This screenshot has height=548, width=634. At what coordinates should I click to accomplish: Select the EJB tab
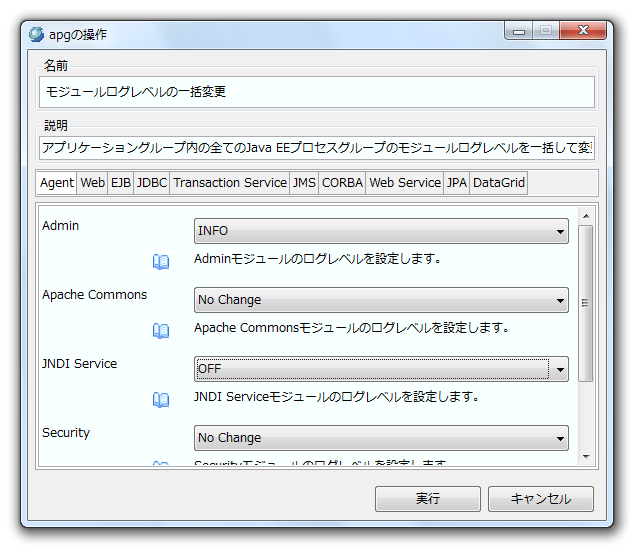120,183
